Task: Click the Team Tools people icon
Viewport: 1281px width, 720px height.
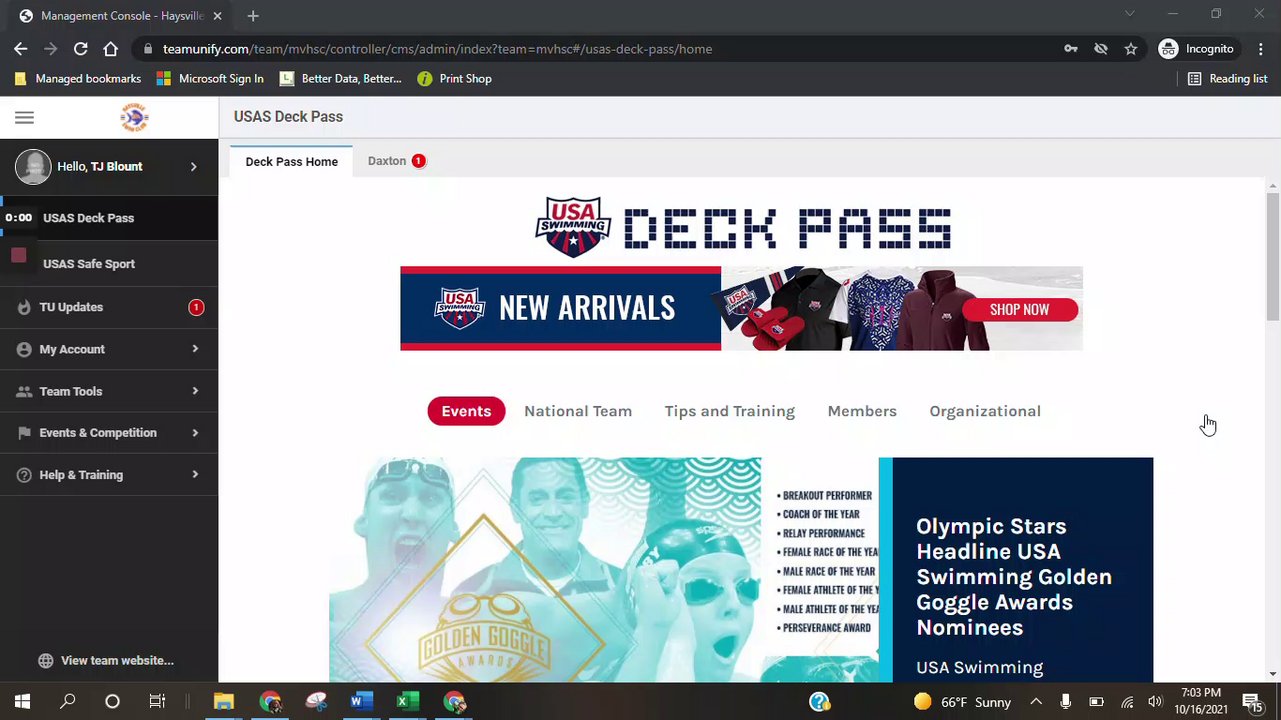Action: [24, 391]
